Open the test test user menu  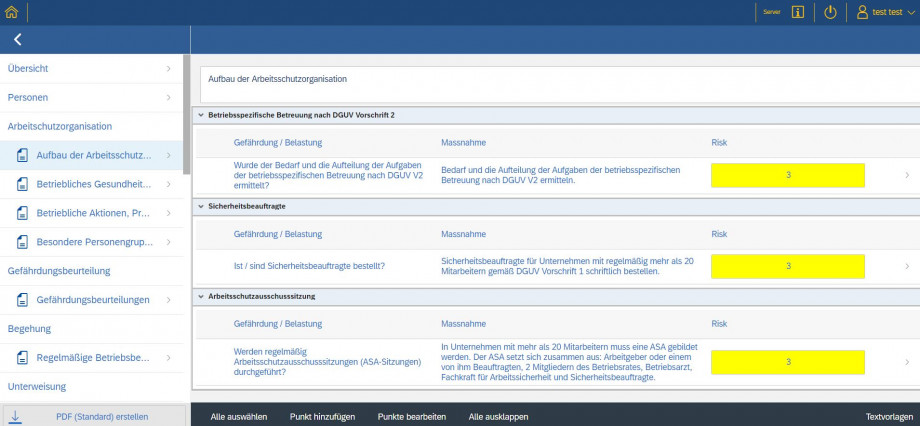pos(885,12)
